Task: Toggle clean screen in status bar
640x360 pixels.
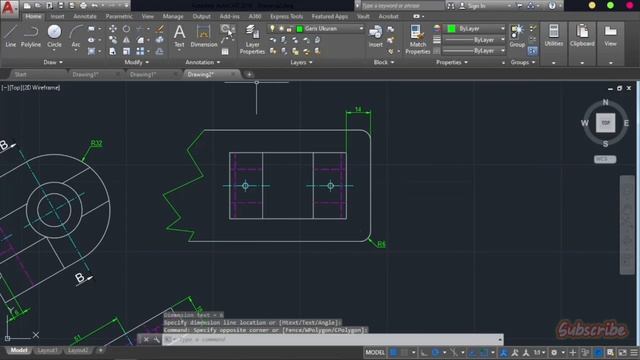Action: click(622, 352)
